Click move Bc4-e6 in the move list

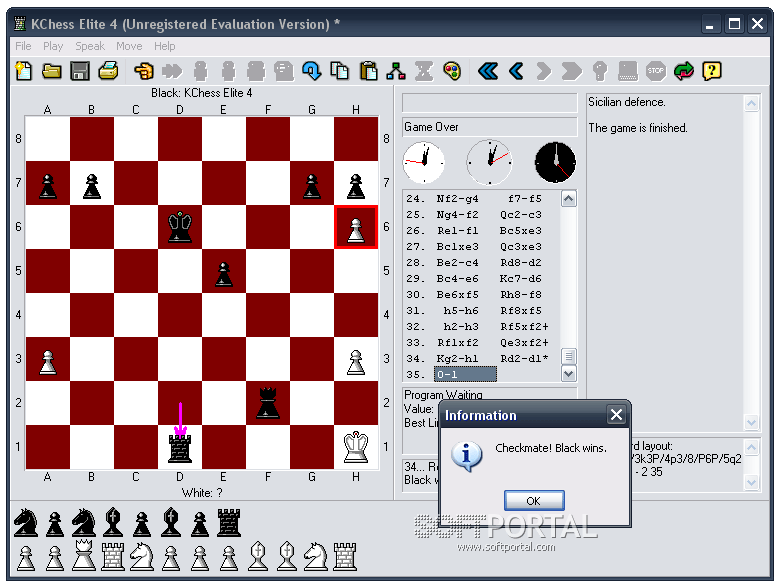tap(457, 278)
